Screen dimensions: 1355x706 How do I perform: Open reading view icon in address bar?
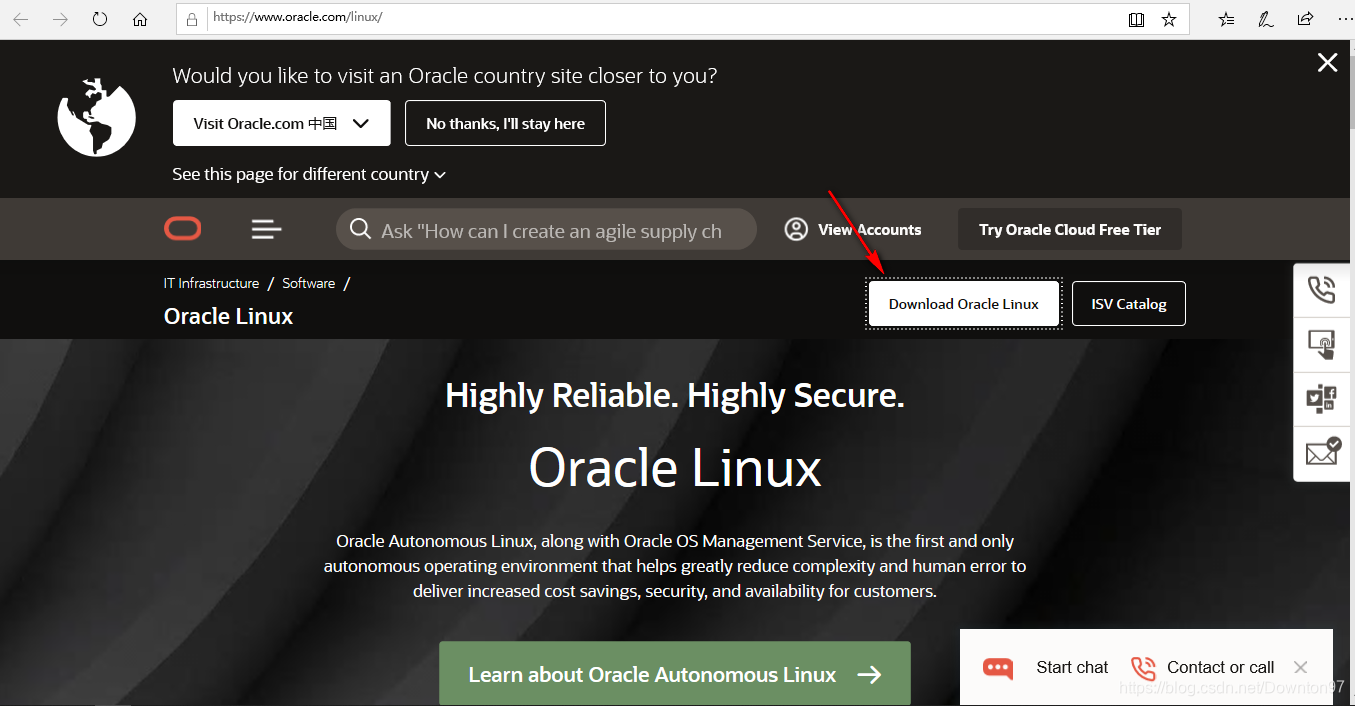1136,19
